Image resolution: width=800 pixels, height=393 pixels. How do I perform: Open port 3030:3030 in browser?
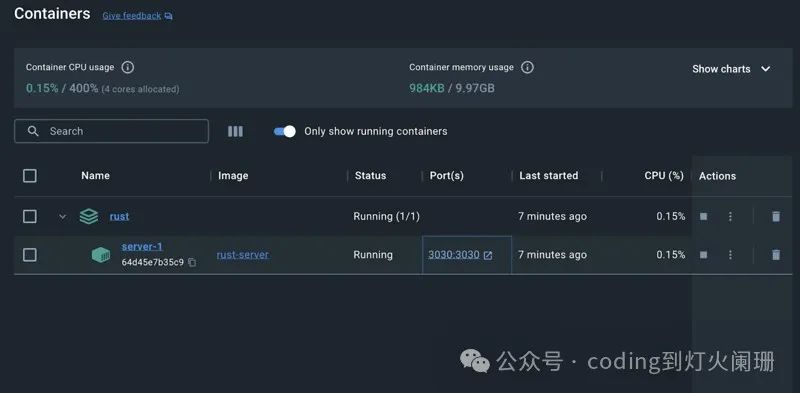[x=460, y=255]
